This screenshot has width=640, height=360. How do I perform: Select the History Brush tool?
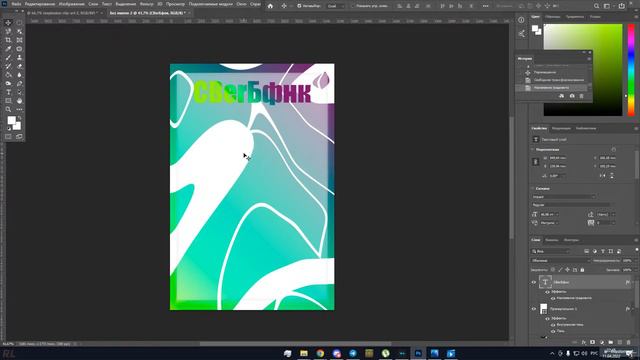[8, 66]
